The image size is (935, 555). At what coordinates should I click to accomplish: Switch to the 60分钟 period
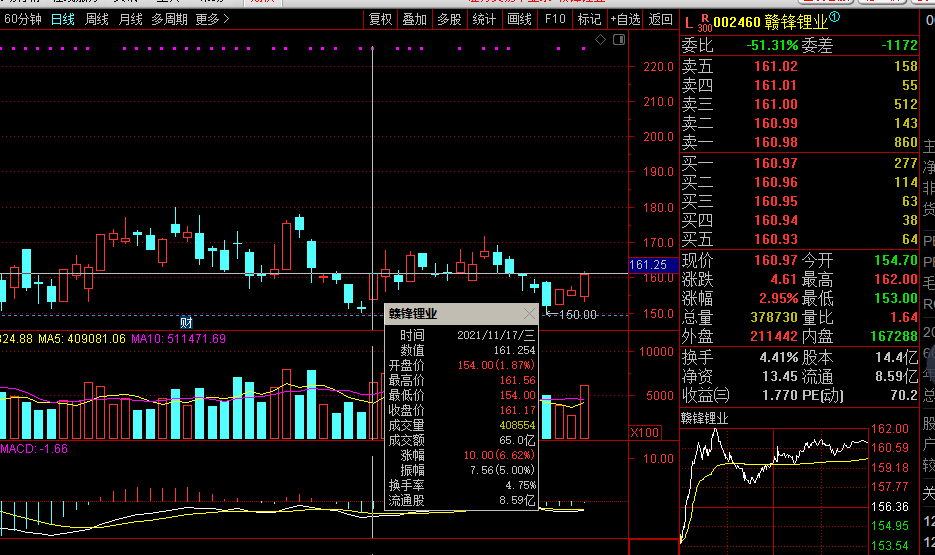(23, 20)
